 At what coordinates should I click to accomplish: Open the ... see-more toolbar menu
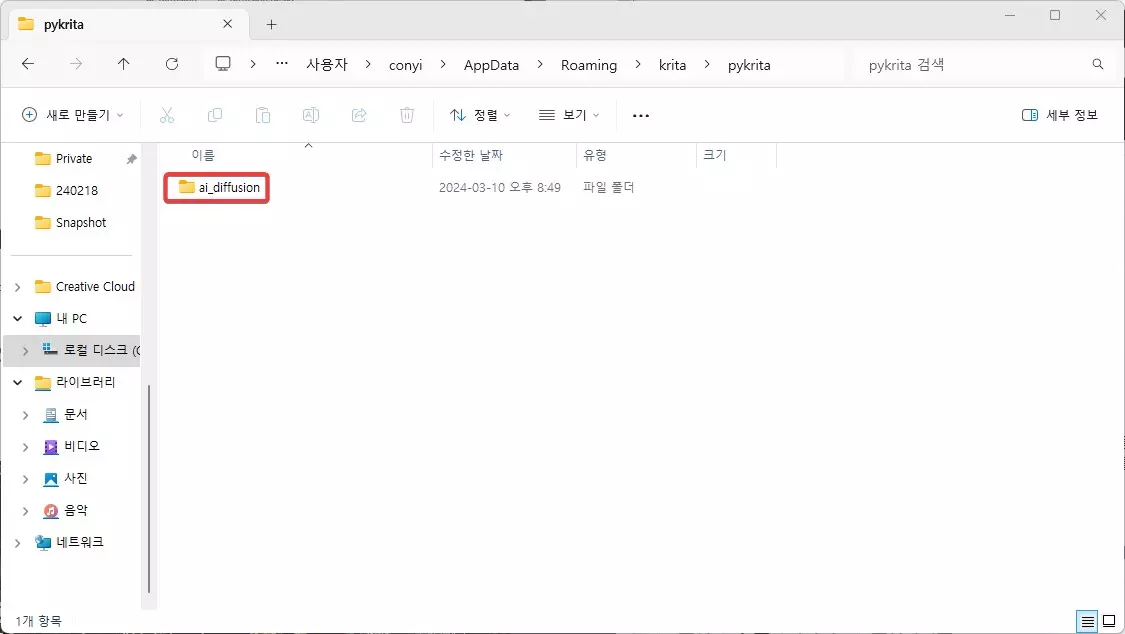640,114
